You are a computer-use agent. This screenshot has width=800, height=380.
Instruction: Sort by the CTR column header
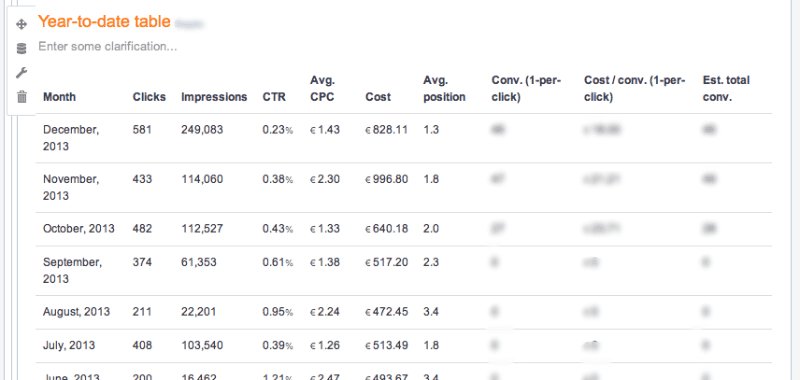(274, 97)
